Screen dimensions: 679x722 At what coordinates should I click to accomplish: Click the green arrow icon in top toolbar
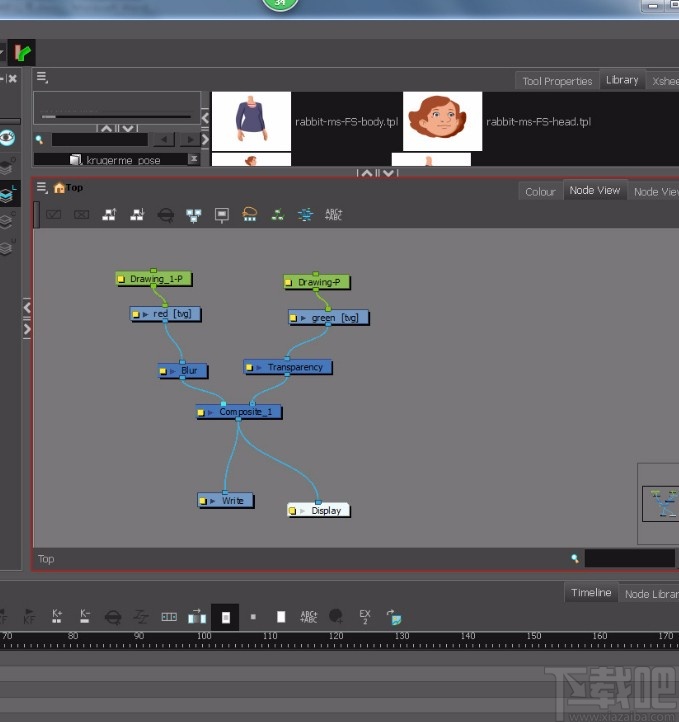(22, 52)
